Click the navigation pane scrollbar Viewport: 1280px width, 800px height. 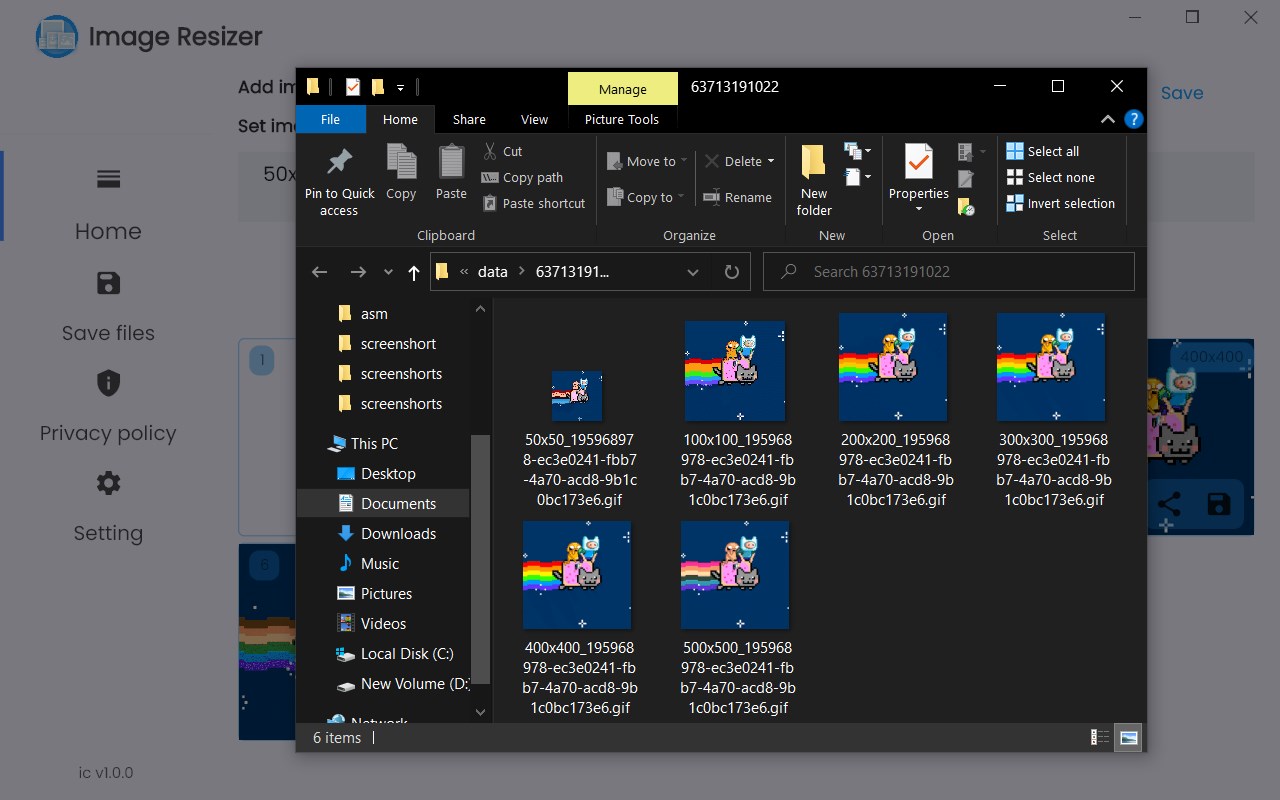click(x=480, y=560)
